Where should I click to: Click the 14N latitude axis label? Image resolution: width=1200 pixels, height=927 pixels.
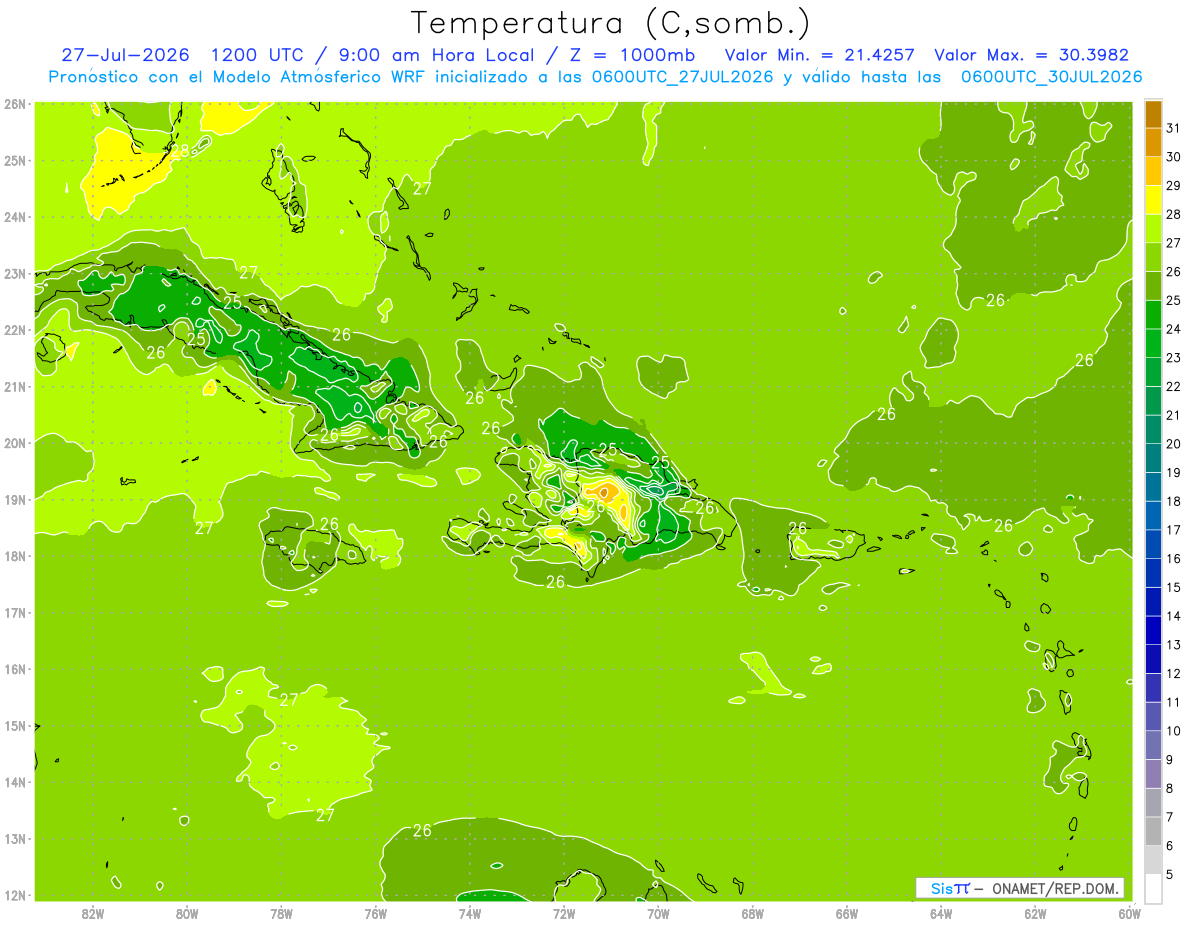15,782
